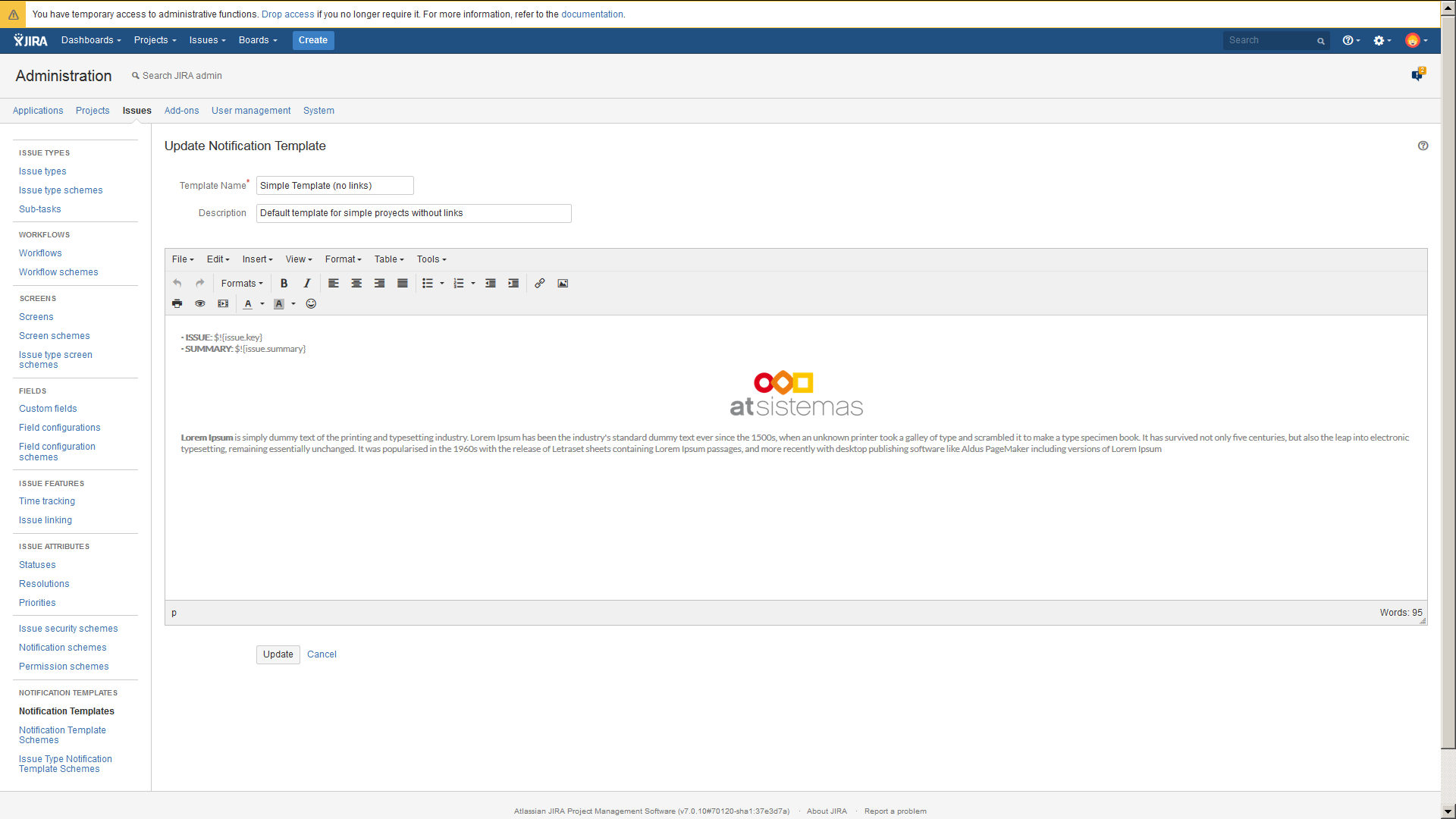Screen dimensions: 1456x819
Task: Click the center align icon
Action: click(x=356, y=284)
